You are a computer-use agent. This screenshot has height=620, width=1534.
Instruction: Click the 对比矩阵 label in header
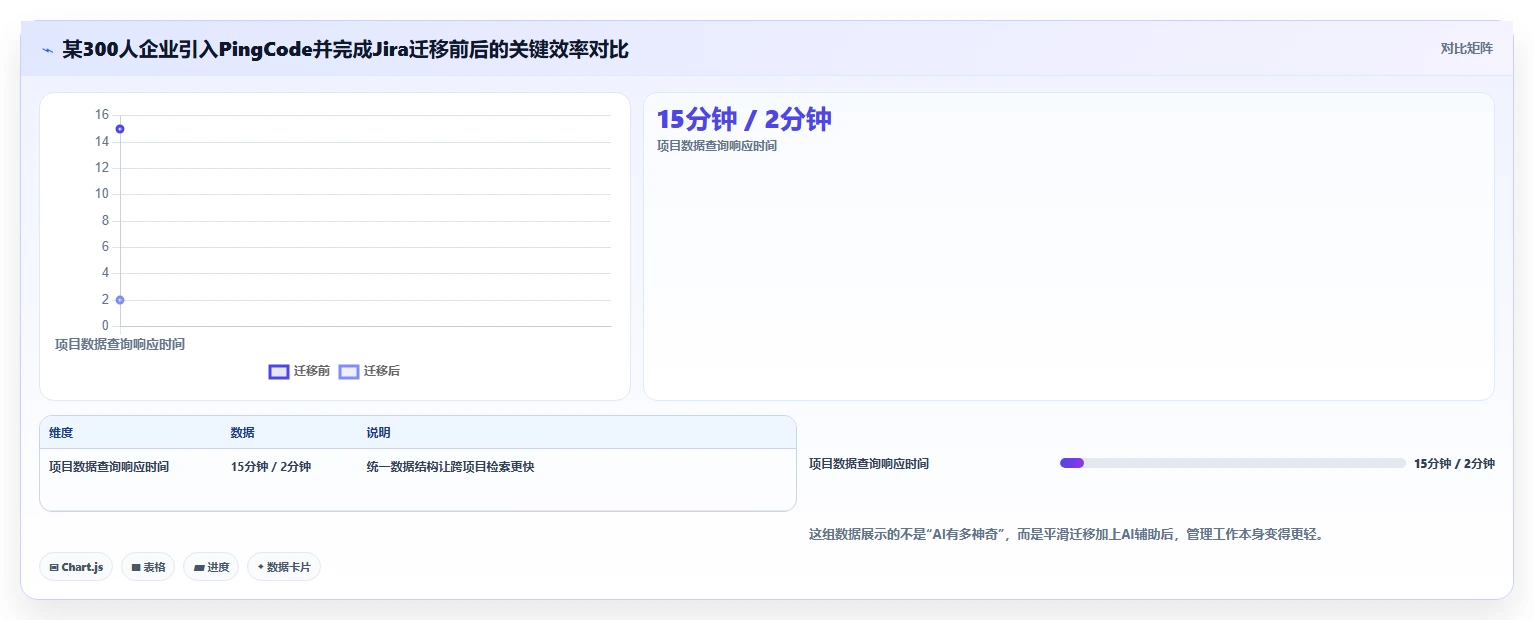click(1466, 49)
